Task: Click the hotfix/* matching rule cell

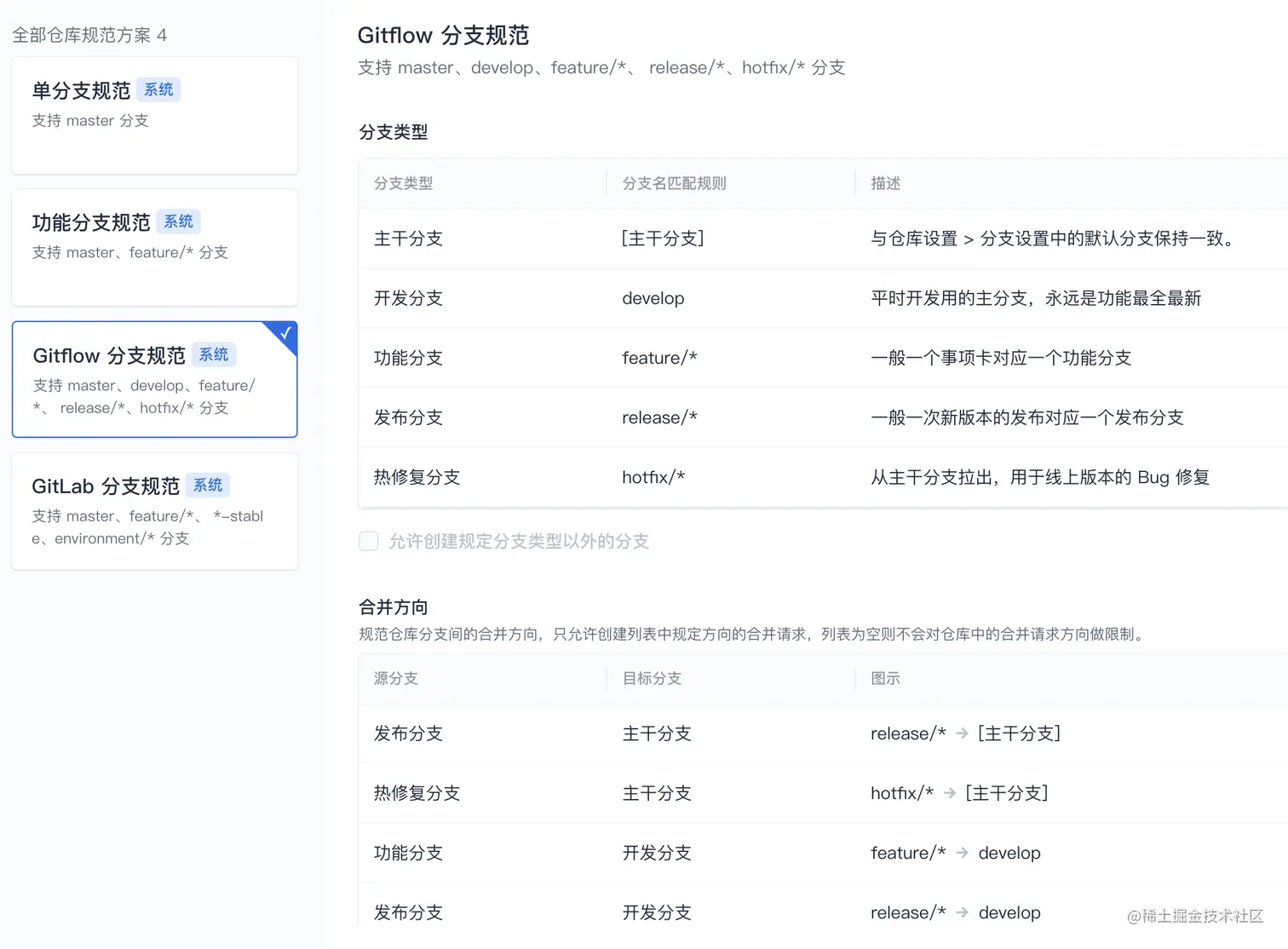Action: [x=653, y=477]
